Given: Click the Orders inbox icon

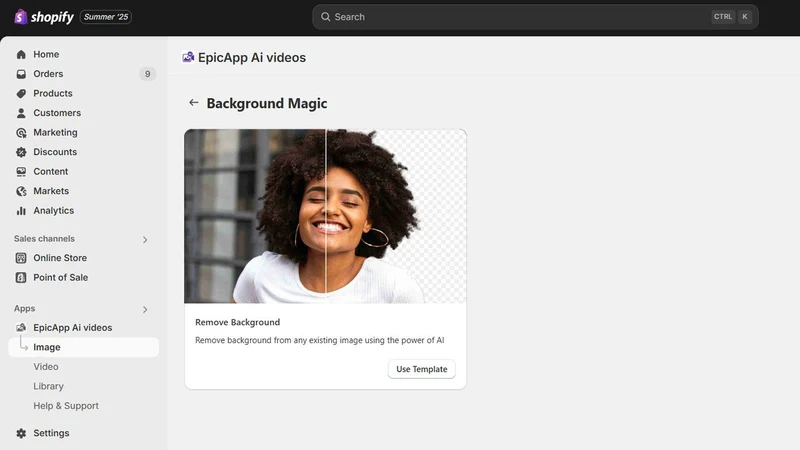Looking at the screenshot, I should click(21, 74).
